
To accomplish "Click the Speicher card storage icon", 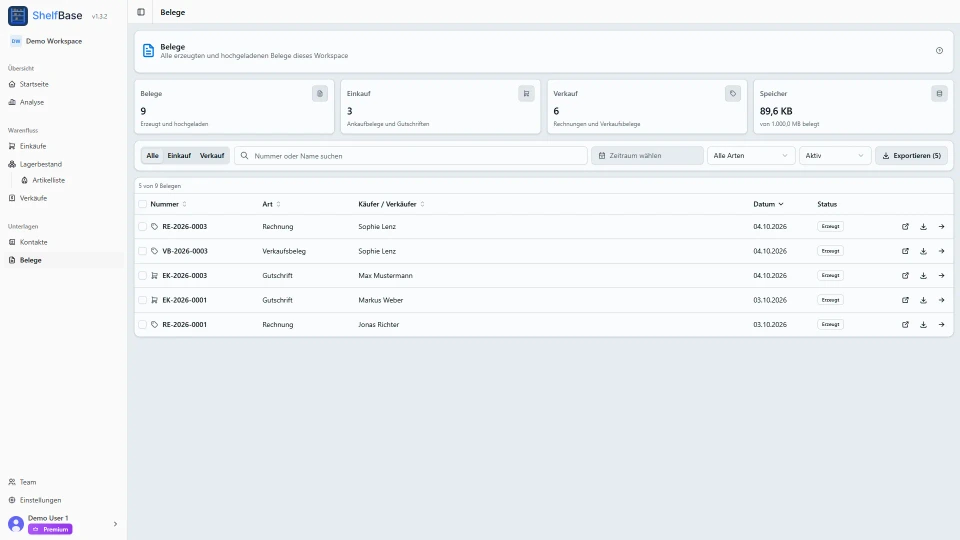I will (939, 94).
